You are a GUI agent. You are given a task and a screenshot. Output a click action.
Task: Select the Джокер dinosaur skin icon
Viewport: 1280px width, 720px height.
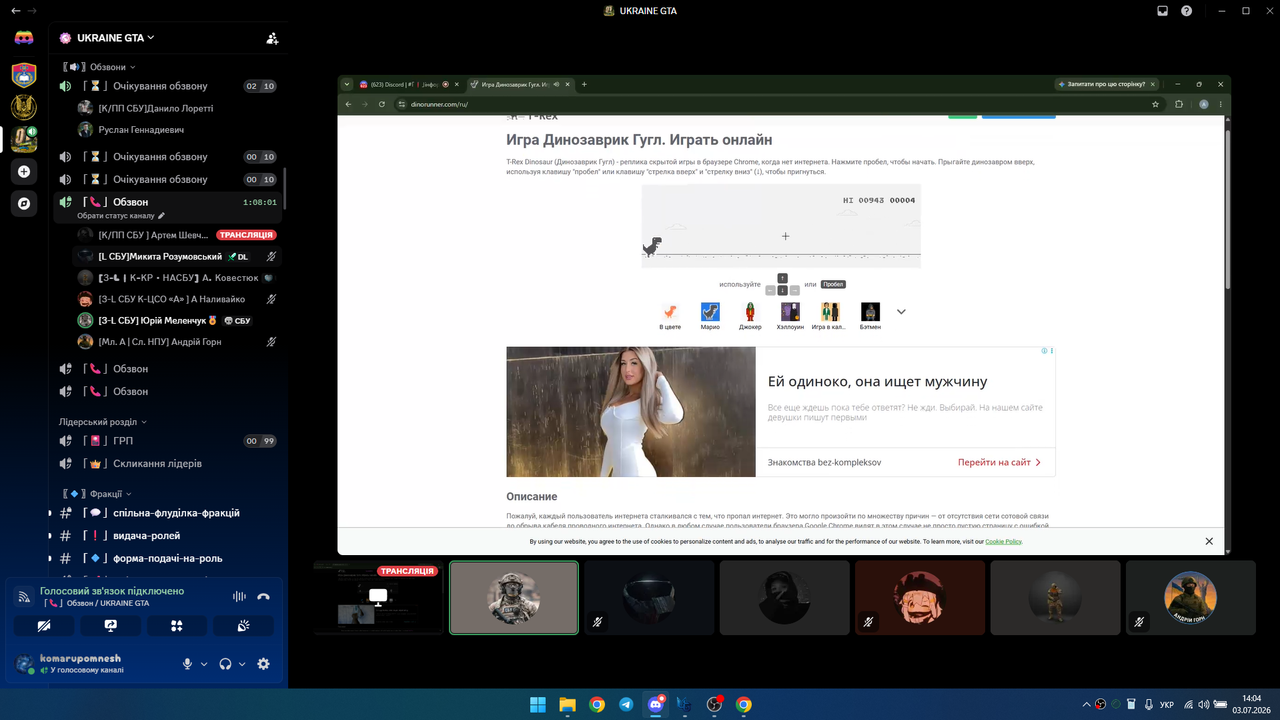pyautogui.click(x=750, y=312)
